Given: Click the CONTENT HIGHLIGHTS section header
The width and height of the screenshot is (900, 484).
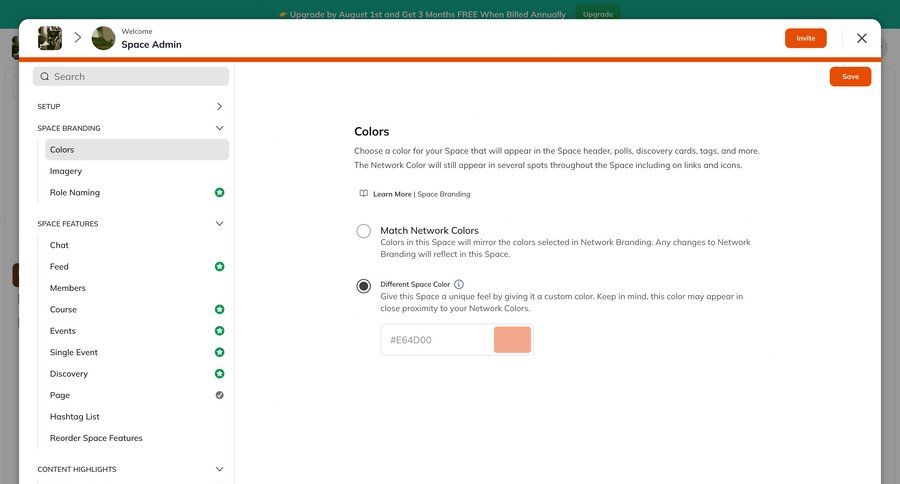Looking at the screenshot, I should click(x=77, y=469).
